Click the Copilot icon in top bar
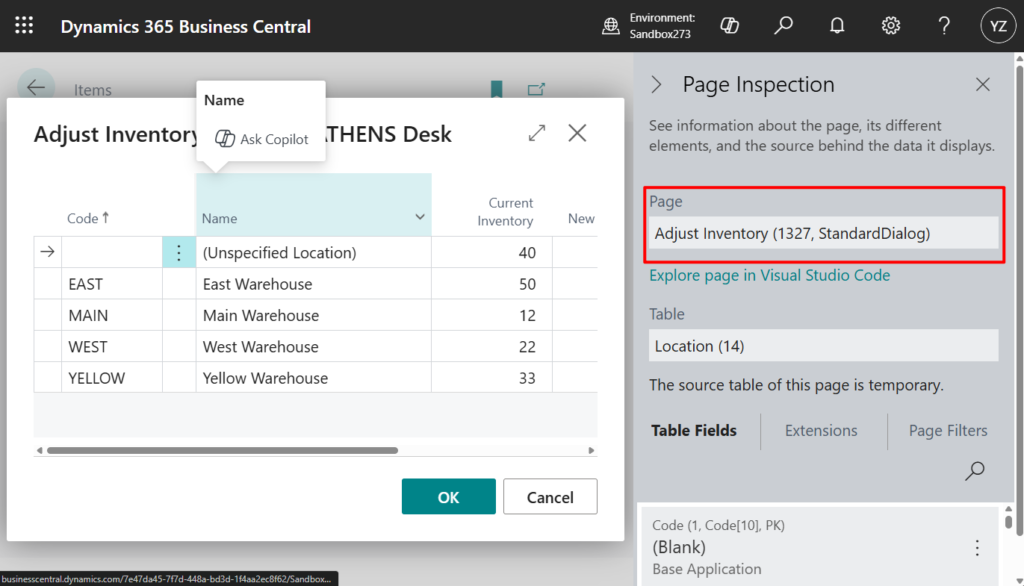This screenshot has width=1024, height=586. (730, 26)
